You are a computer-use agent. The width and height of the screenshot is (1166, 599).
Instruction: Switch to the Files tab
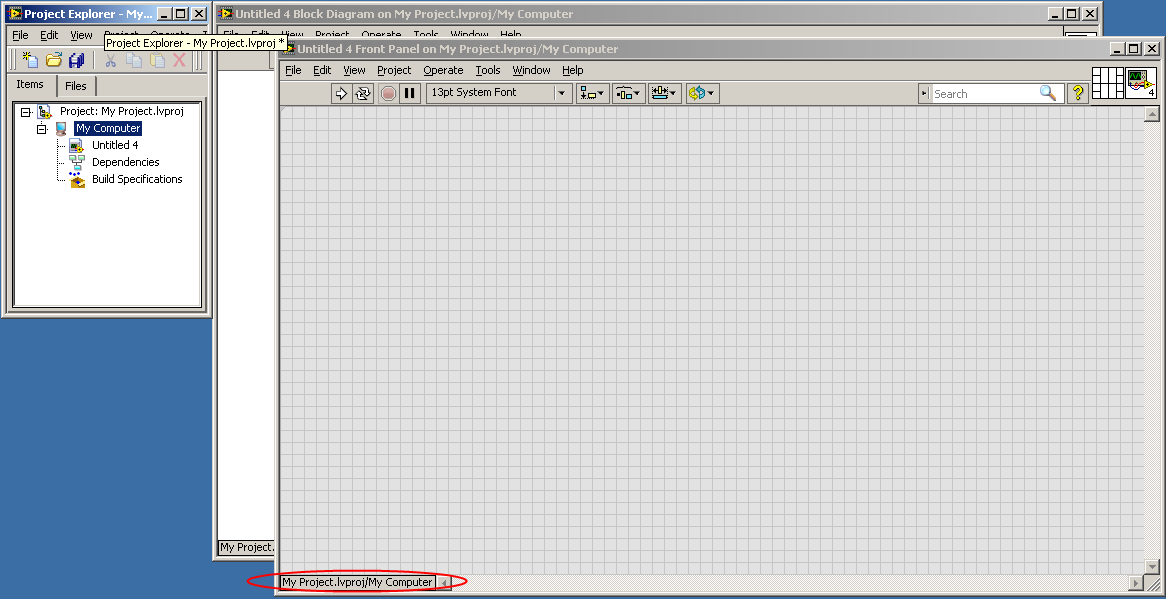76,86
